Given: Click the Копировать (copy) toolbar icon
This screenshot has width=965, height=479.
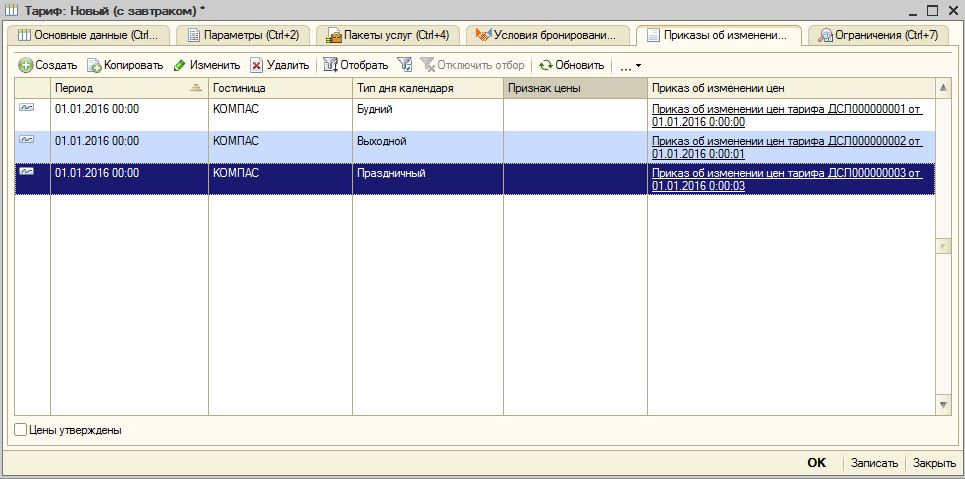Looking at the screenshot, I should (x=94, y=65).
